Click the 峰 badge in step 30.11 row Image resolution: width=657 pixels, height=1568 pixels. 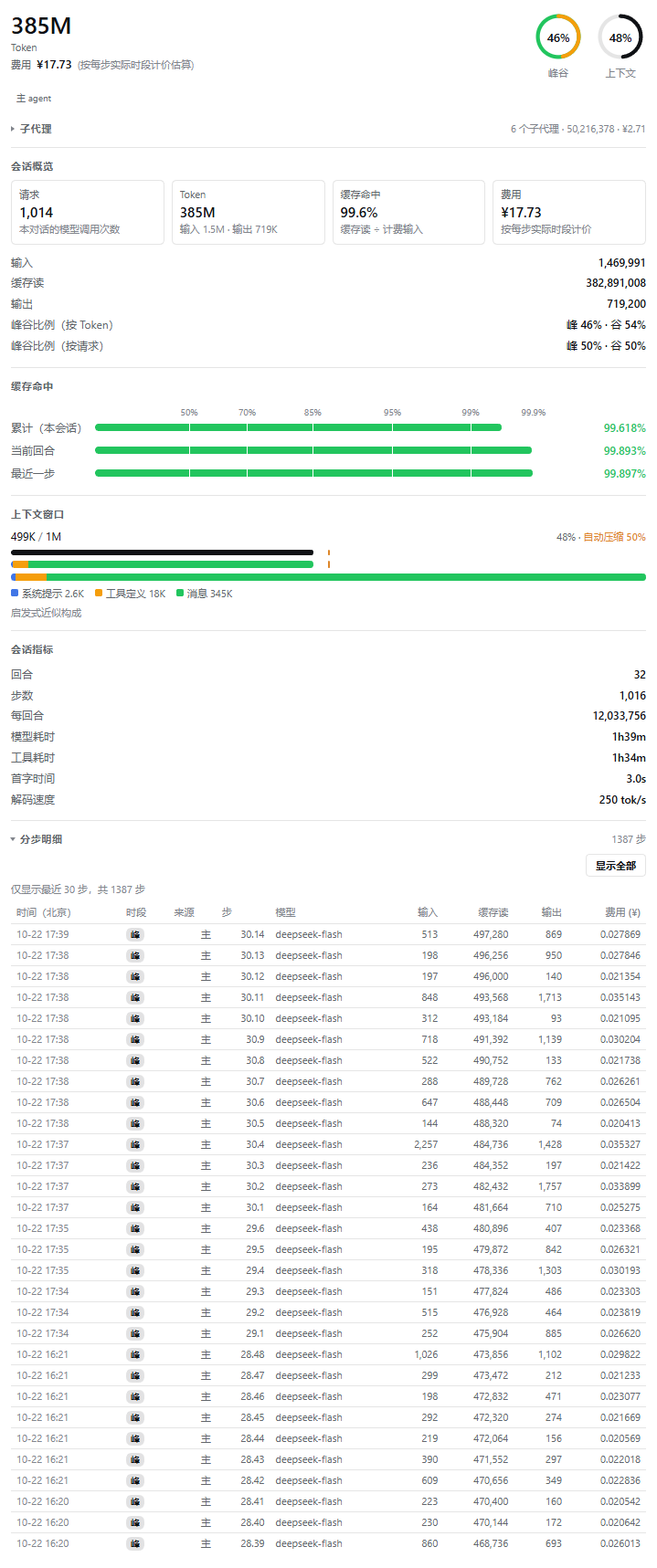(x=135, y=997)
